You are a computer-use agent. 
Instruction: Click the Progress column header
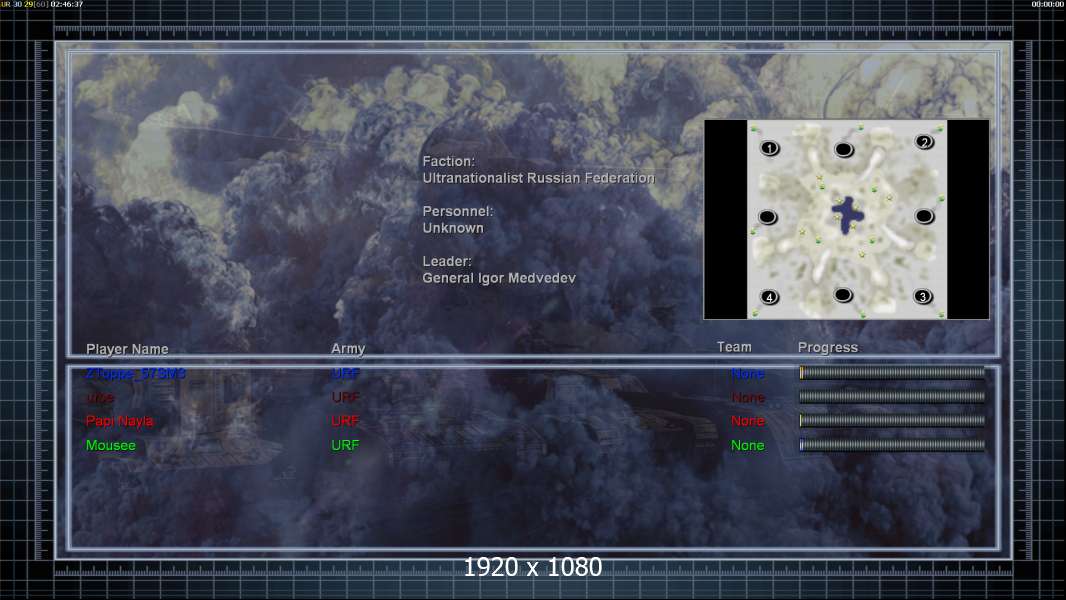[x=828, y=348]
